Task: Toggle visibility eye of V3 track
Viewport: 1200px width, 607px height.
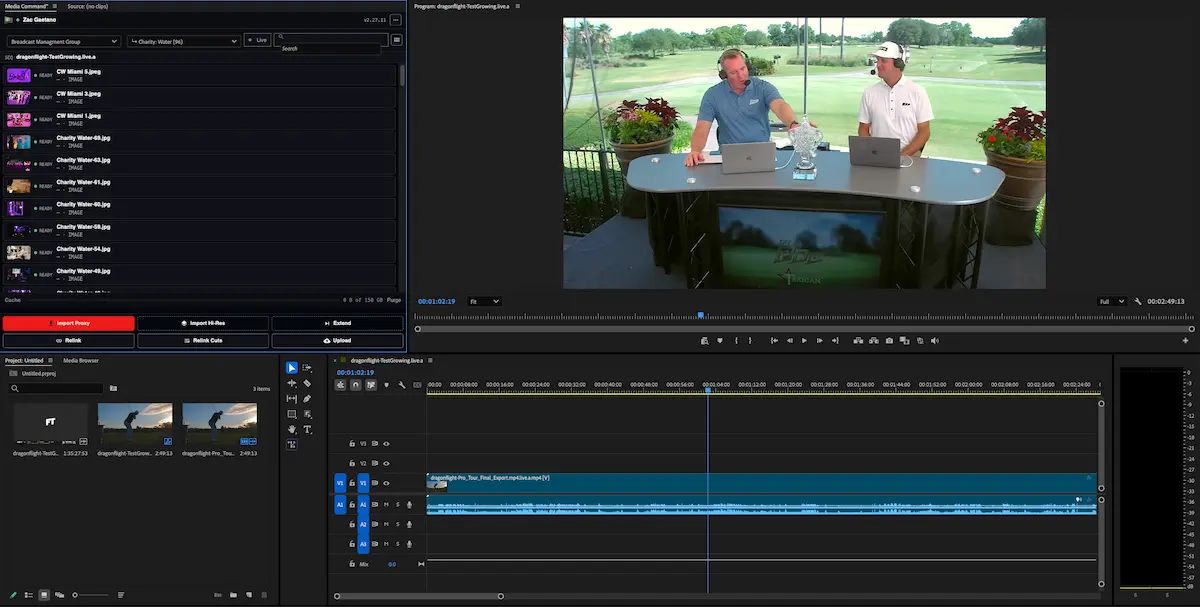Action: tap(386, 443)
